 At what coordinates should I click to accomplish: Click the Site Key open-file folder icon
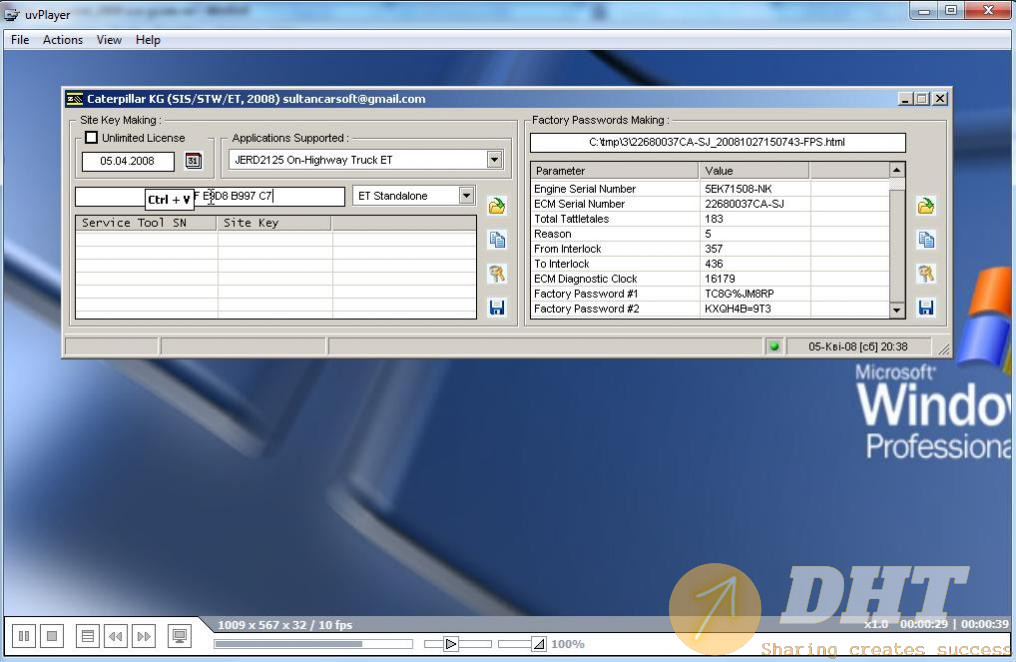click(497, 206)
